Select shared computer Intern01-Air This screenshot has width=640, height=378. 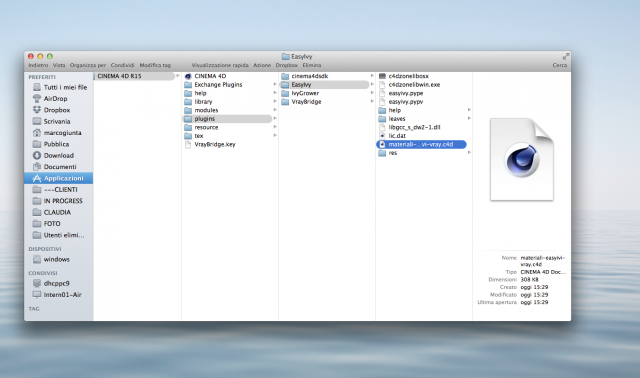tap(57, 295)
